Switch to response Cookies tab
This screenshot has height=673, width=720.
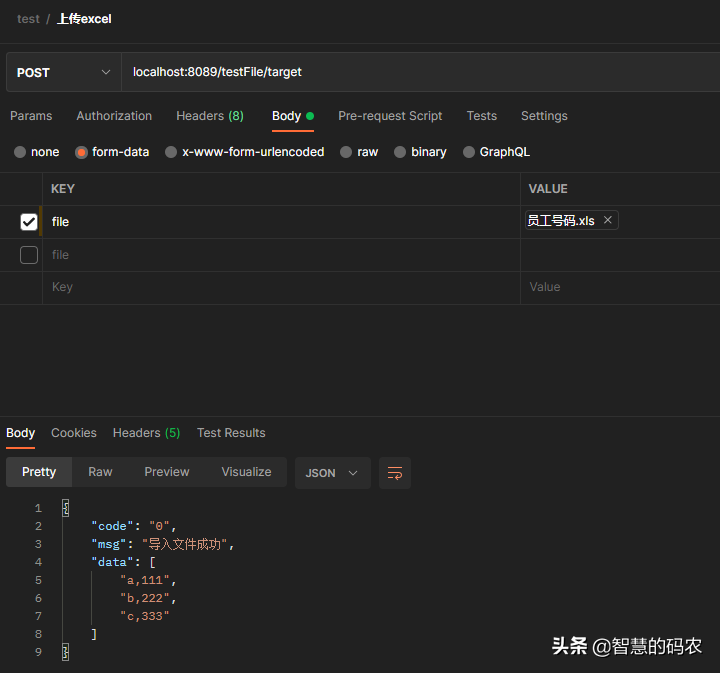[73, 432]
